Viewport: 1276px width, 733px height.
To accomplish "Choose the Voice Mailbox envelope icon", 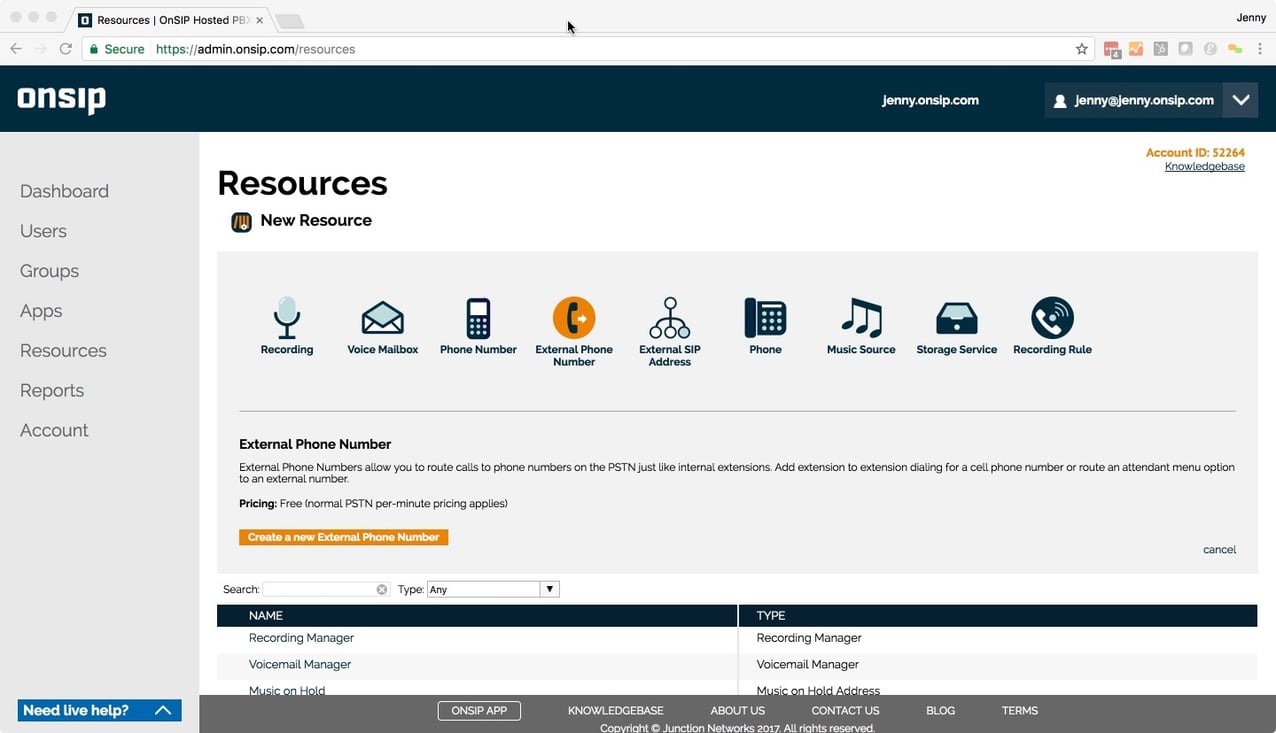I will click(382, 318).
